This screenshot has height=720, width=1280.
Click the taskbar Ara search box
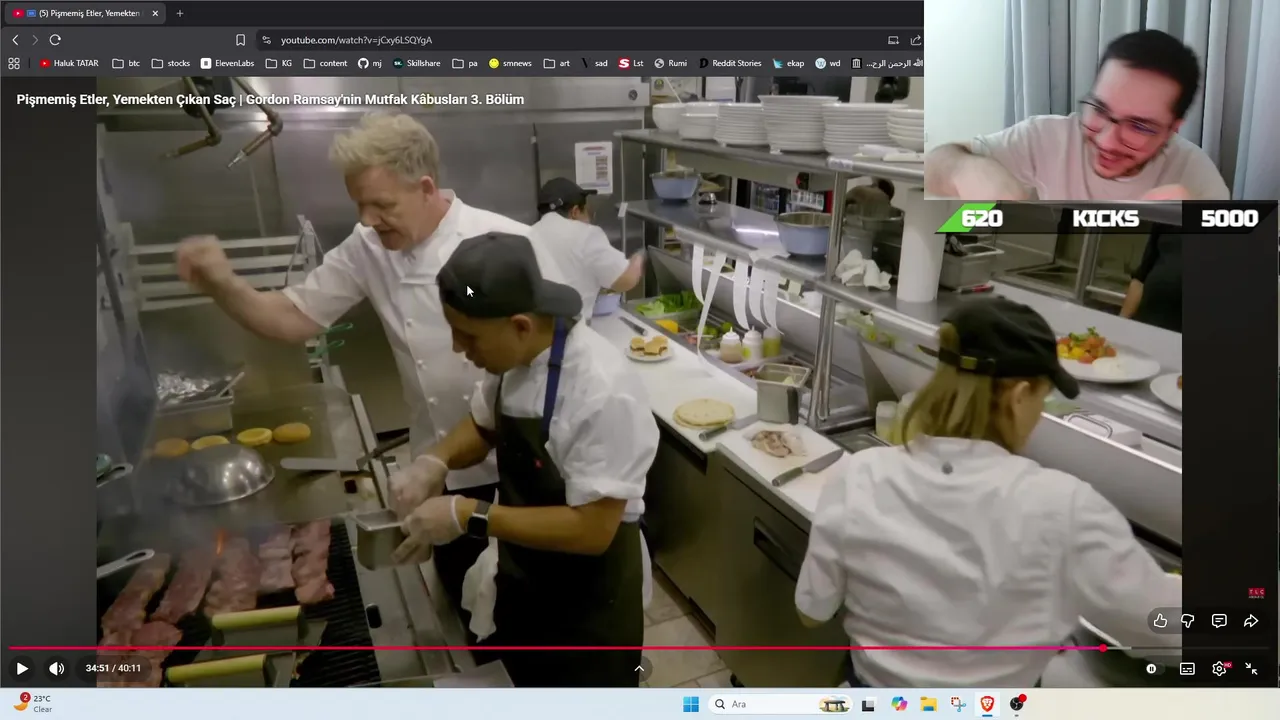[780, 704]
